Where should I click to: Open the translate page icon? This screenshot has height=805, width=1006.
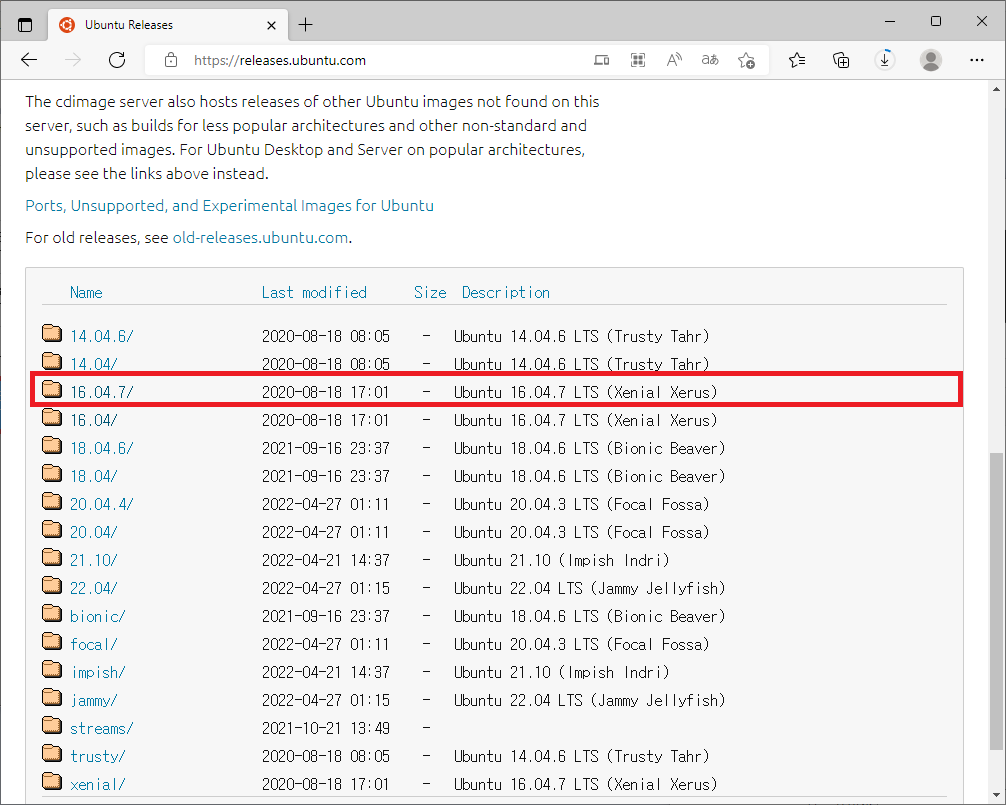click(x=710, y=60)
